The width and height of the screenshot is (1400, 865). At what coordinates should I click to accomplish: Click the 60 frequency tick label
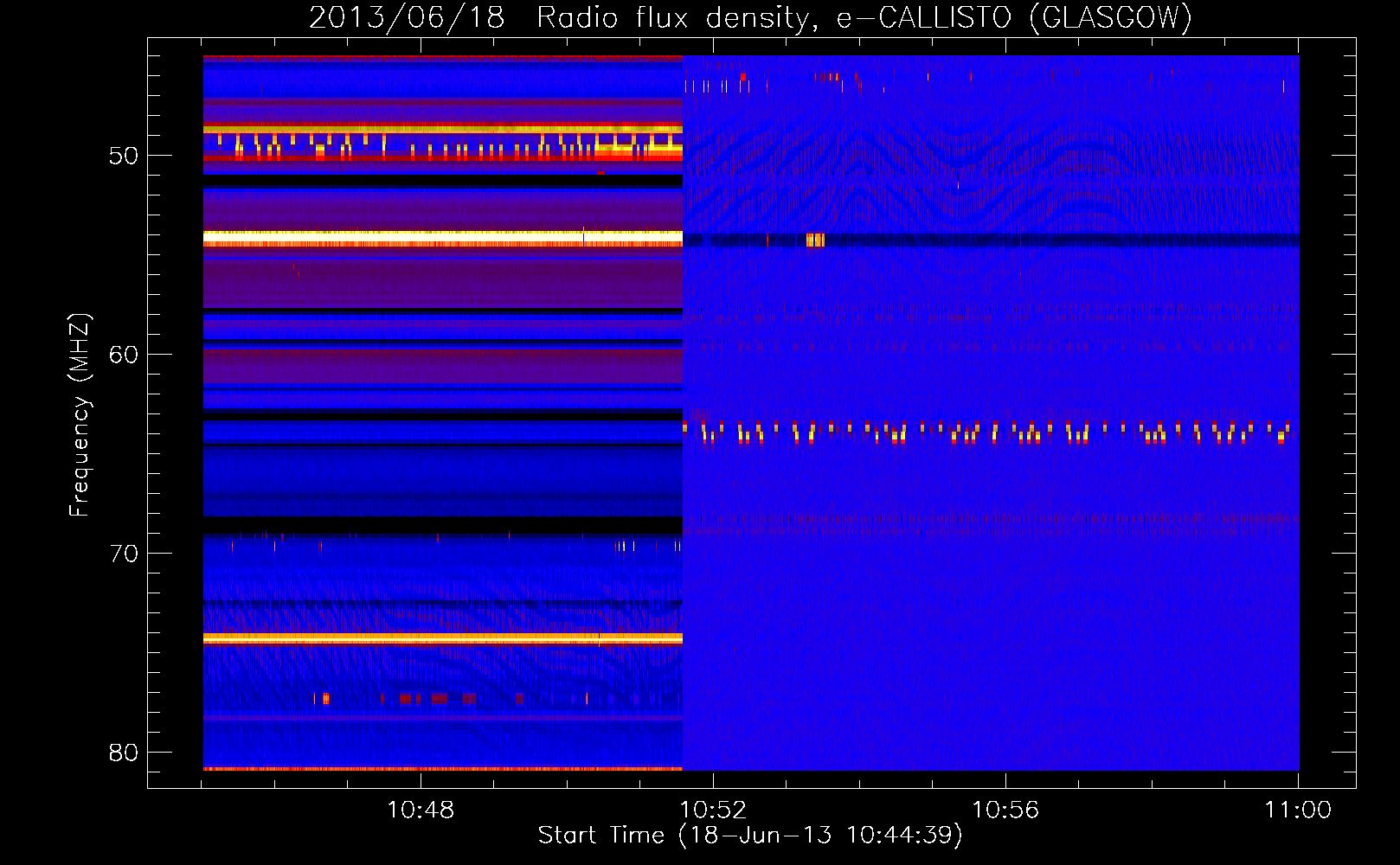(x=124, y=355)
